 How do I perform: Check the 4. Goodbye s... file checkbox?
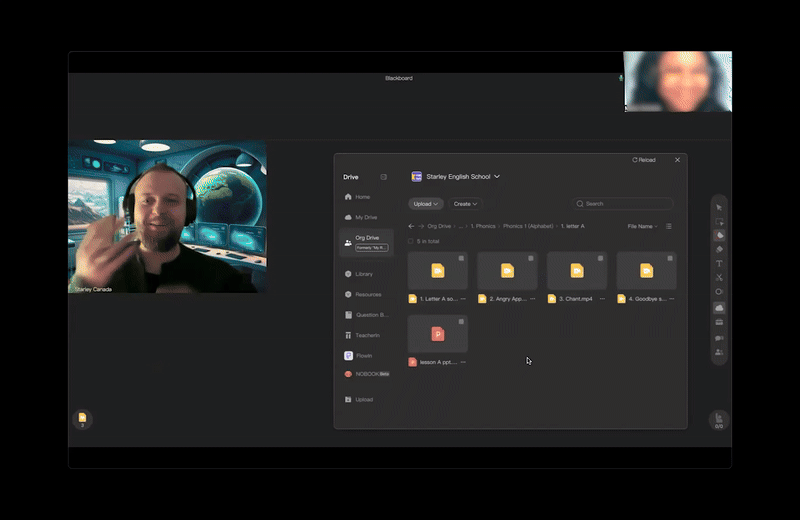(x=670, y=258)
